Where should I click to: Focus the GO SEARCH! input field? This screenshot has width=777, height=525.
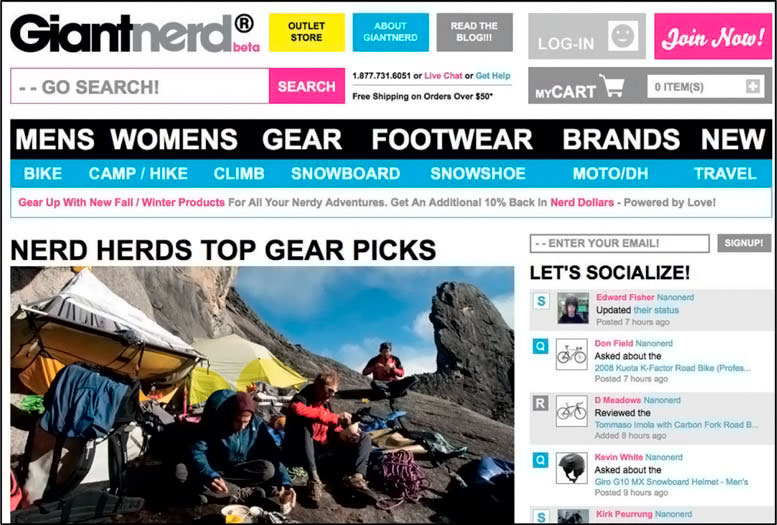140,86
